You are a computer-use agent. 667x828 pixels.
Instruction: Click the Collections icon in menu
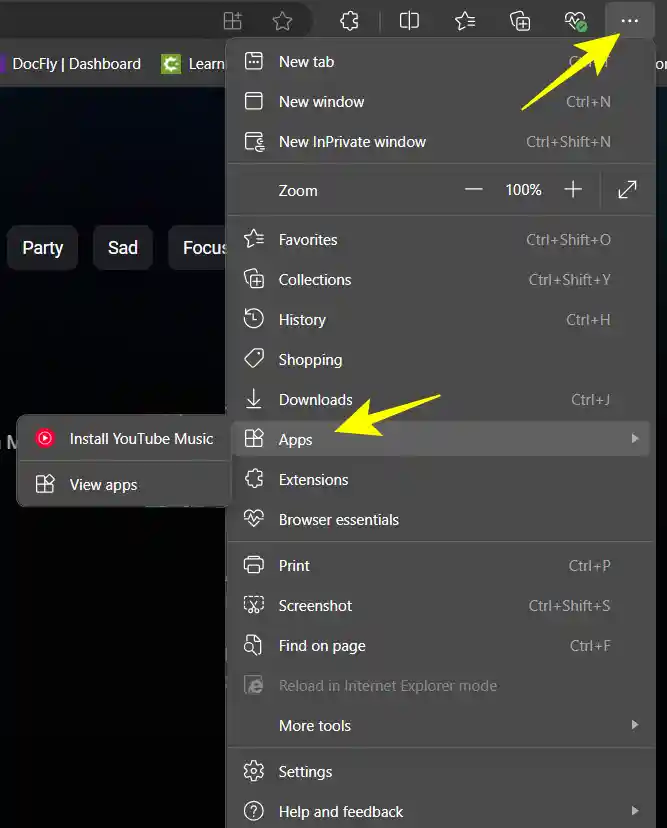tap(254, 278)
